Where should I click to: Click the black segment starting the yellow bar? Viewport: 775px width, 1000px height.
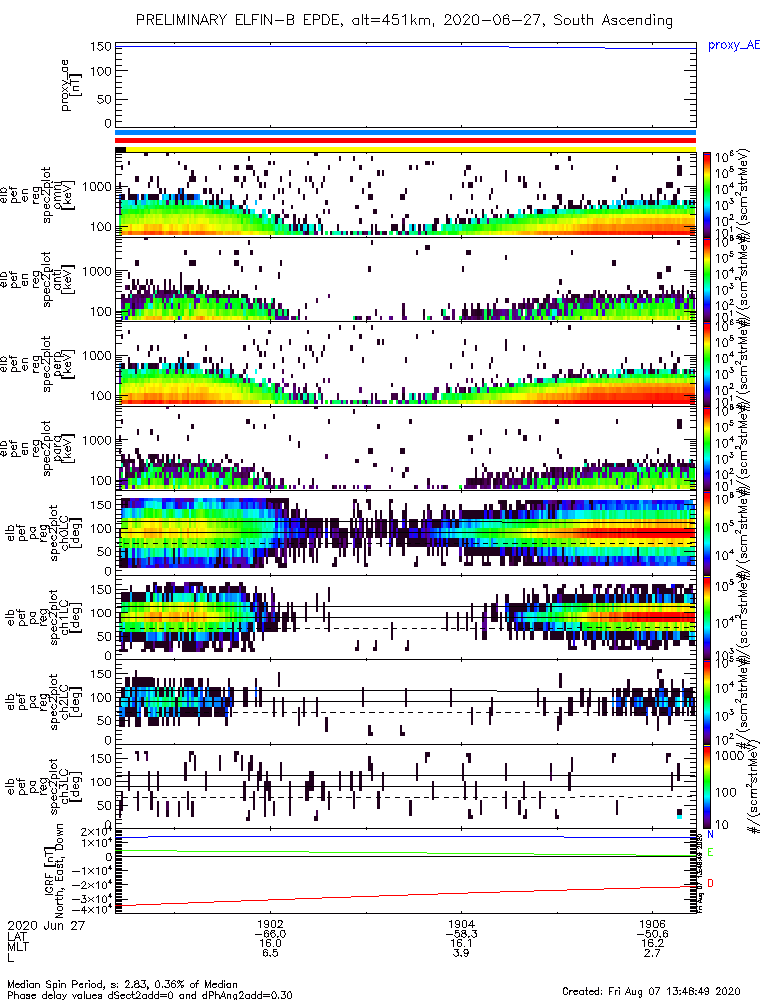tap(121, 149)
